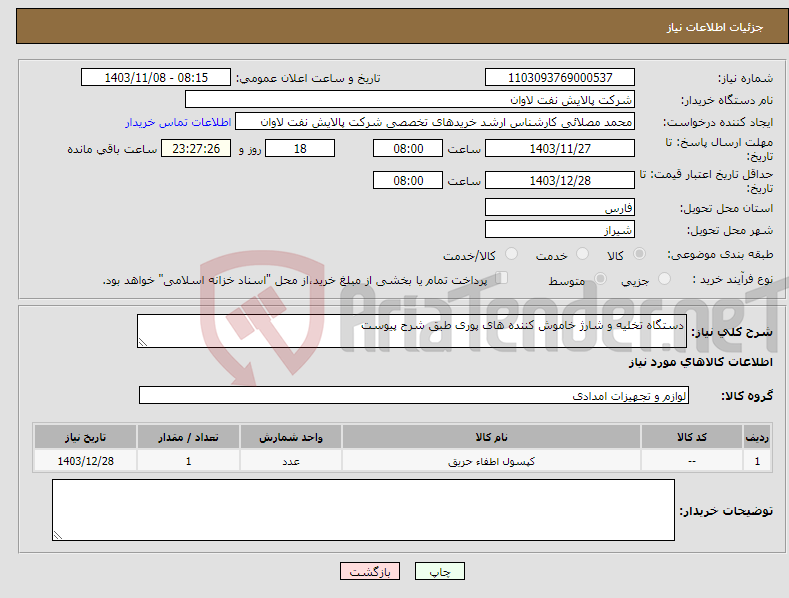Click the resize handle of description textarea
This screenshot has height=598, width=789.
[143, 342]
